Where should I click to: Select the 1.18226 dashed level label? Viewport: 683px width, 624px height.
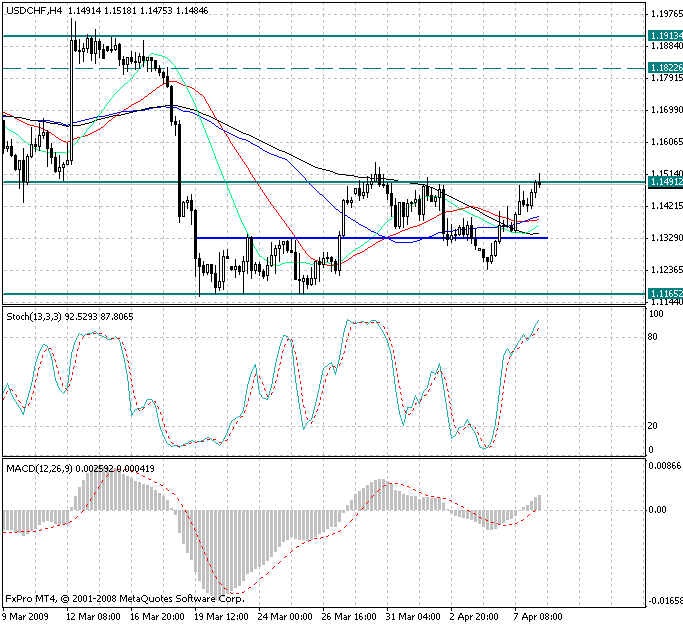pos(665,68)
